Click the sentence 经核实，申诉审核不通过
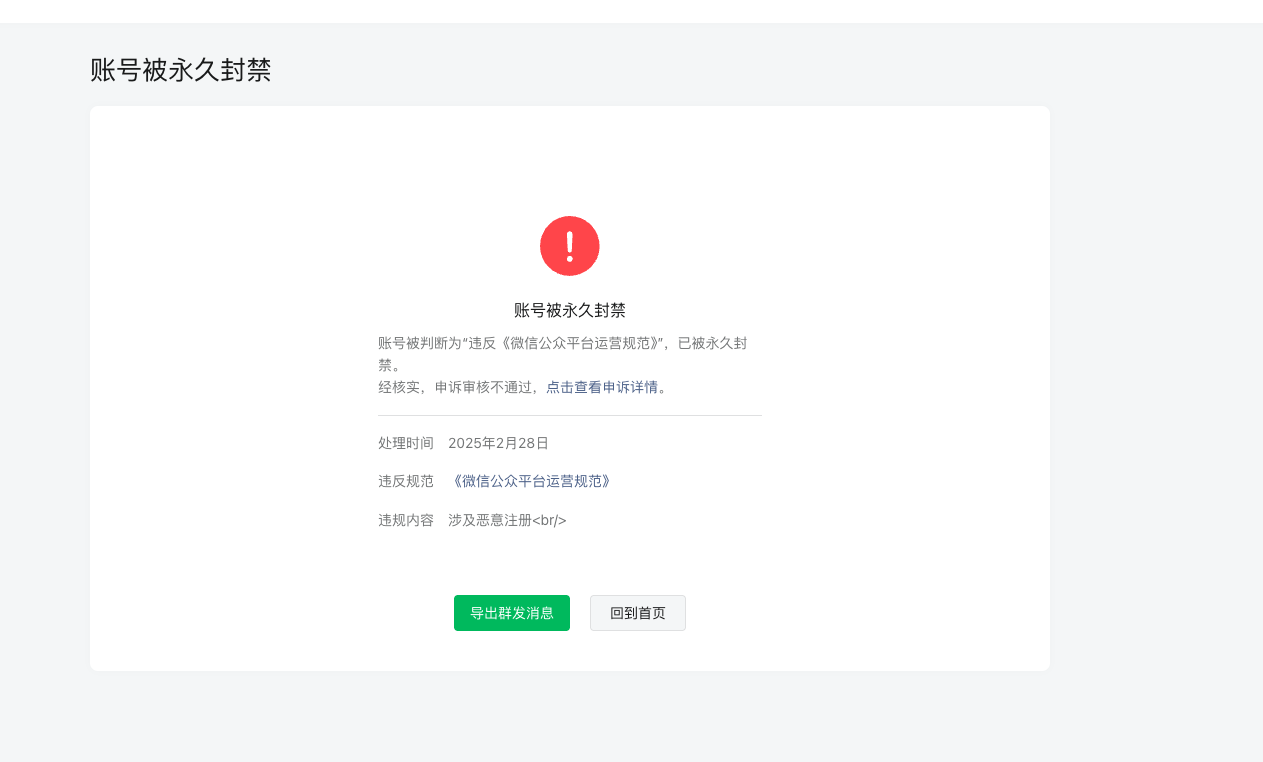Screen dimensions: 1263x762 pyautogui.click(x=459, y=387)
